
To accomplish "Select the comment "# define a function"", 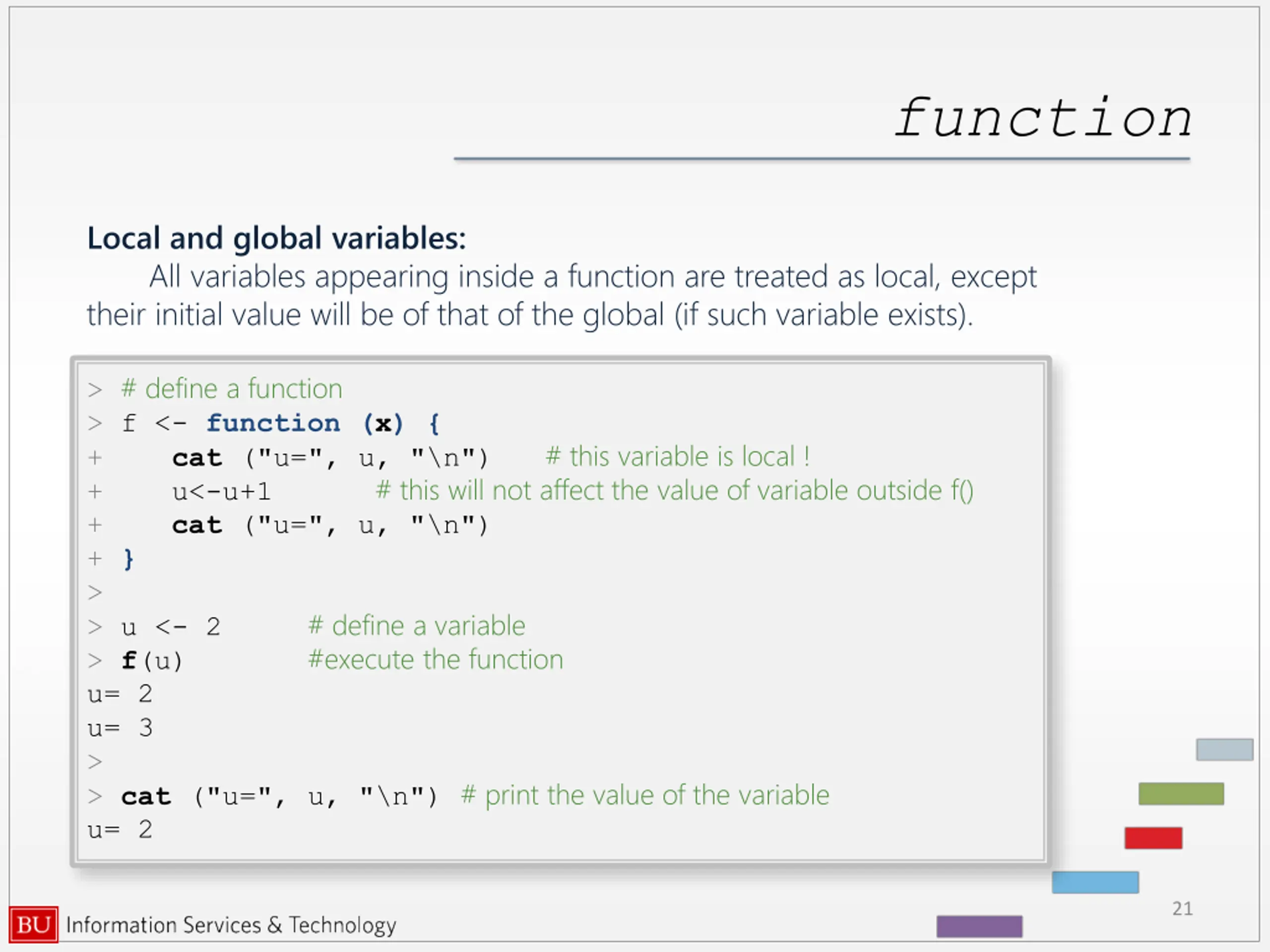I will [232, 389].
